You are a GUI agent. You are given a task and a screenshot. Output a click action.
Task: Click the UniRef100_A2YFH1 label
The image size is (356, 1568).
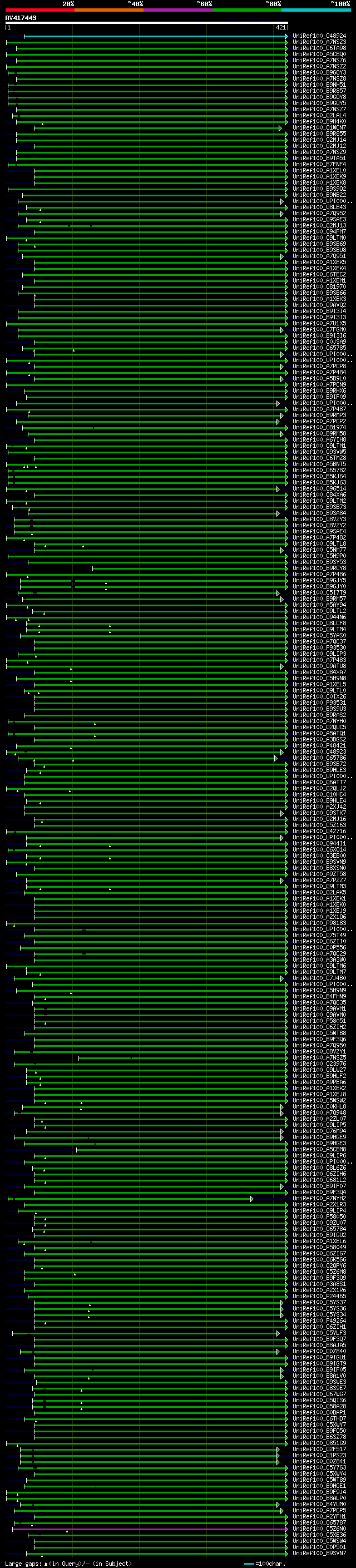(x=319, y=1516)
